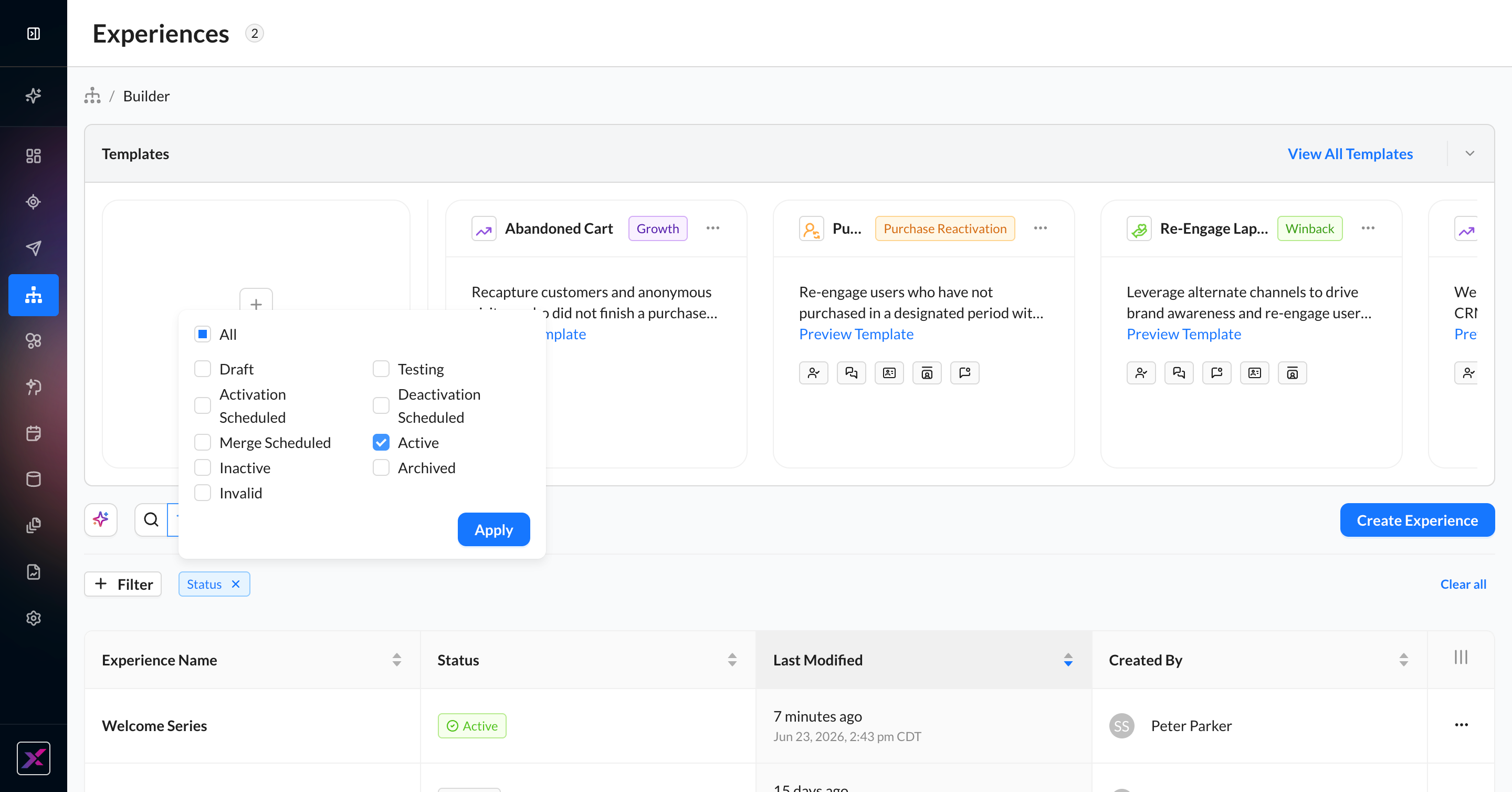Open the AI sparkle icon in the sidebar
The image size is (1512, 792).
point(34,96)
